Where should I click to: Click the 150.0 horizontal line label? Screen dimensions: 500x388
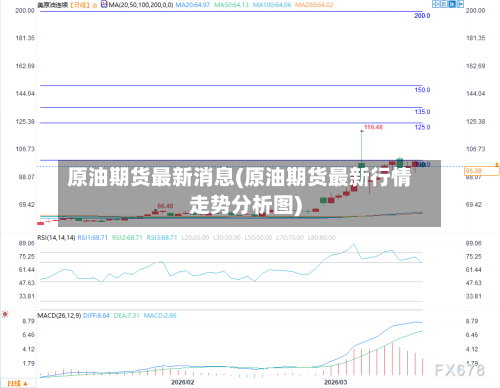point(422,90)
